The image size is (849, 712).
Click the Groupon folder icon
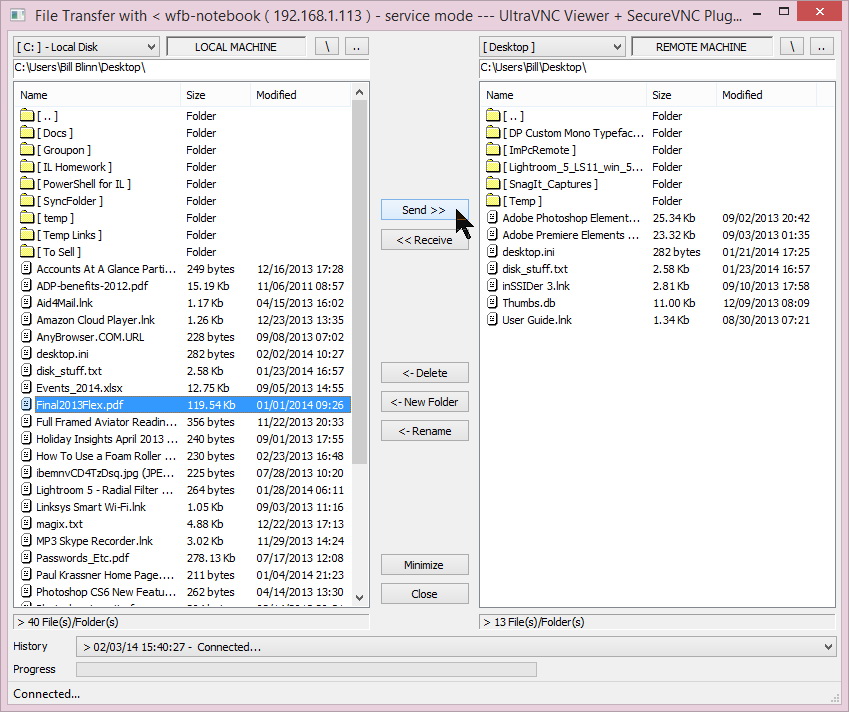(x=27, y=149)
